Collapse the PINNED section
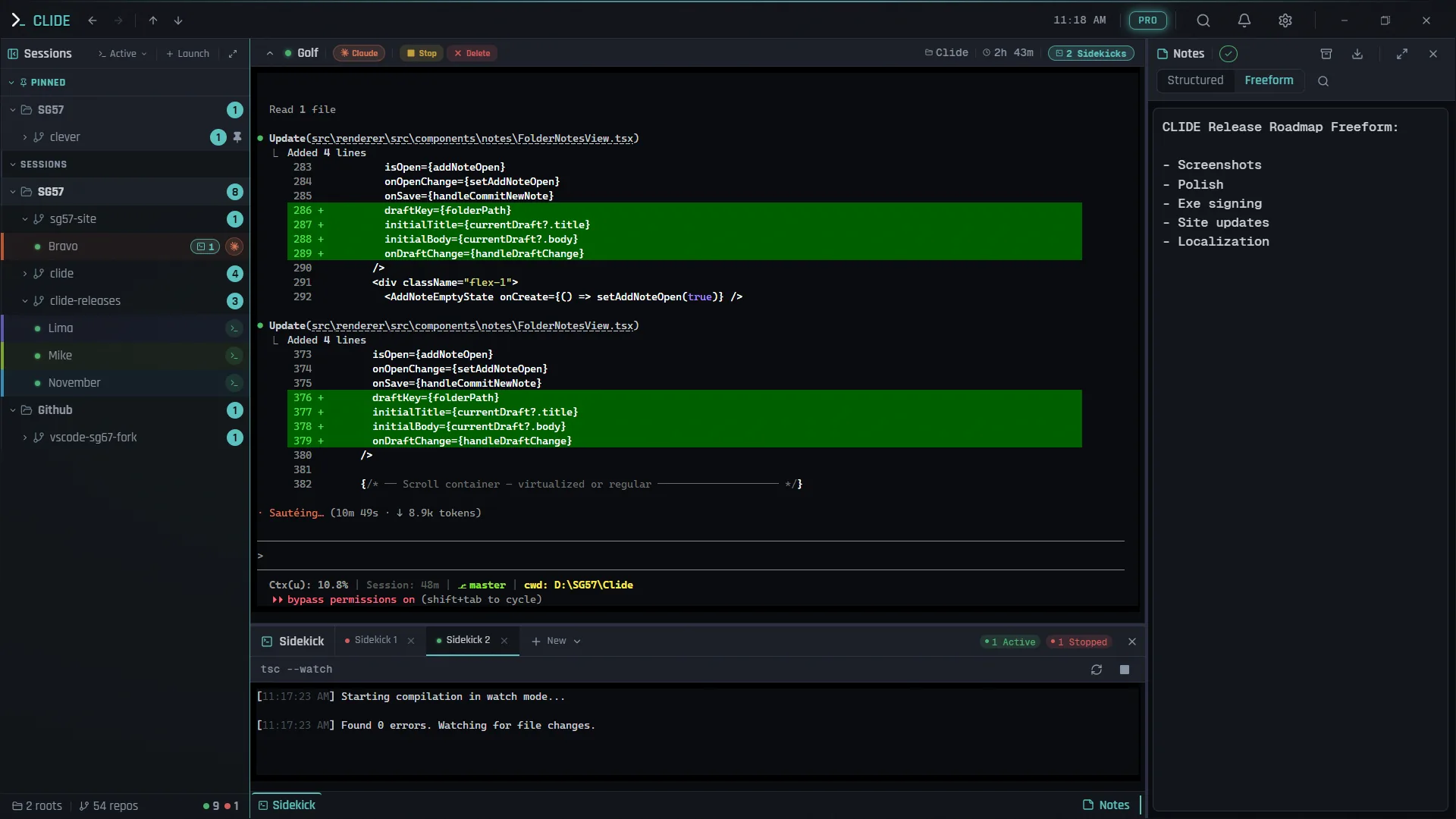Screen dimensions: 1456x819 11,83
